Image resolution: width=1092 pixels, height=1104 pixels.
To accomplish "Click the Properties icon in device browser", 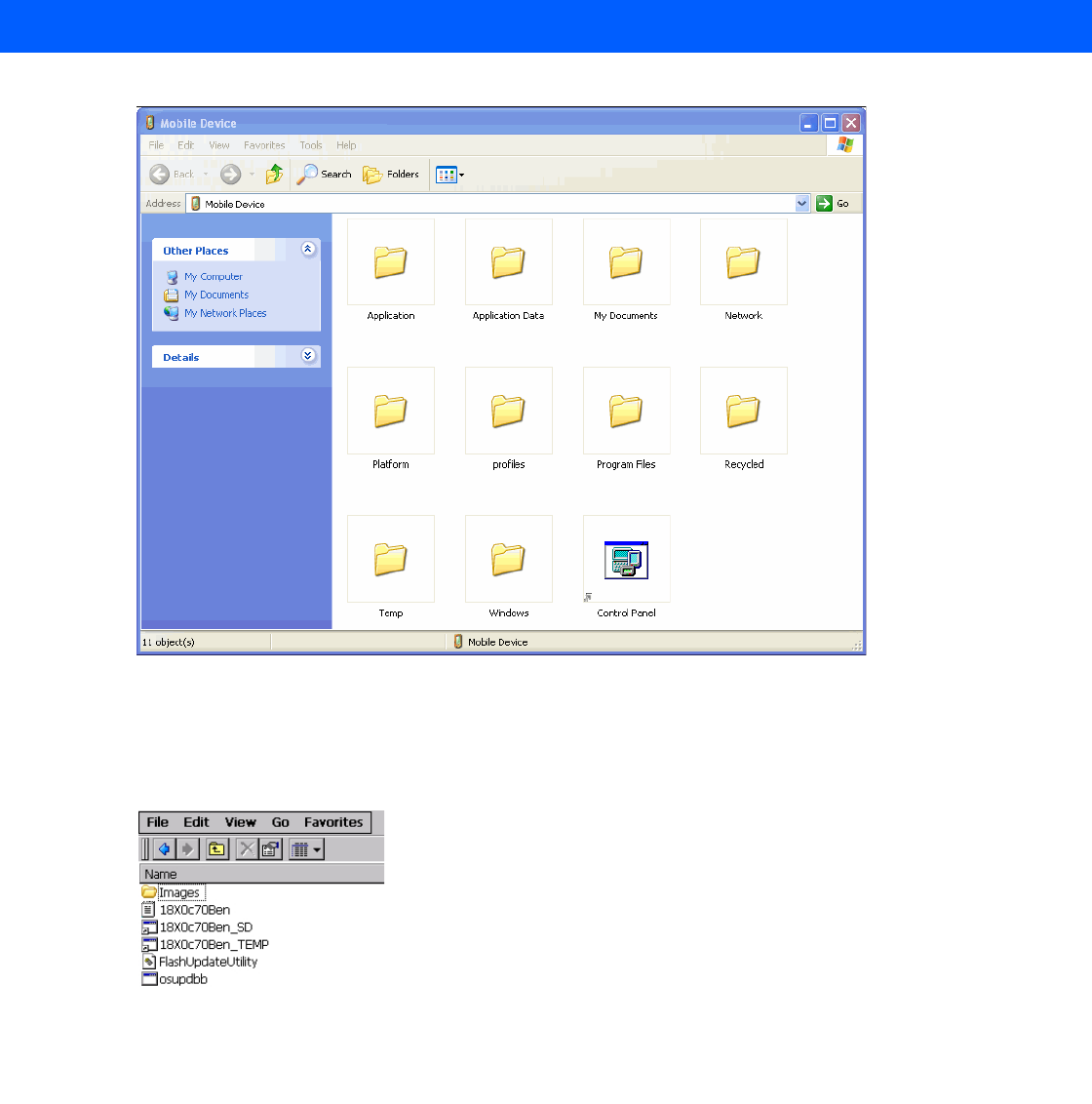I will click(270, 849).
